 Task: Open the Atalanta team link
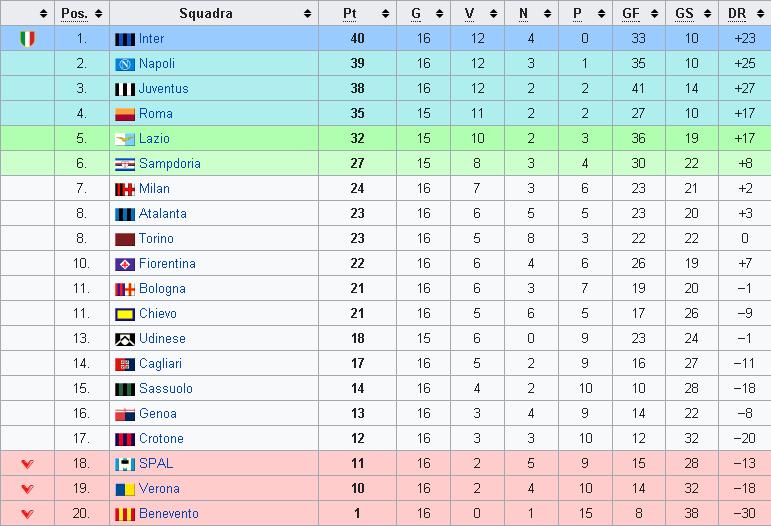[163, 214]
